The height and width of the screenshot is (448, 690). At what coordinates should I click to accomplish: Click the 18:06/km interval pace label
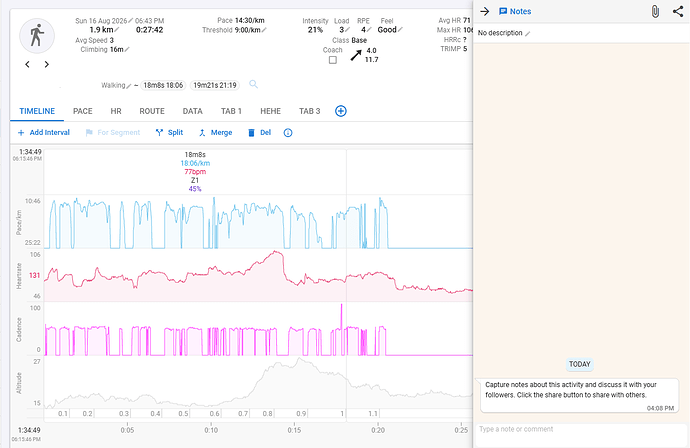(195, 163)
